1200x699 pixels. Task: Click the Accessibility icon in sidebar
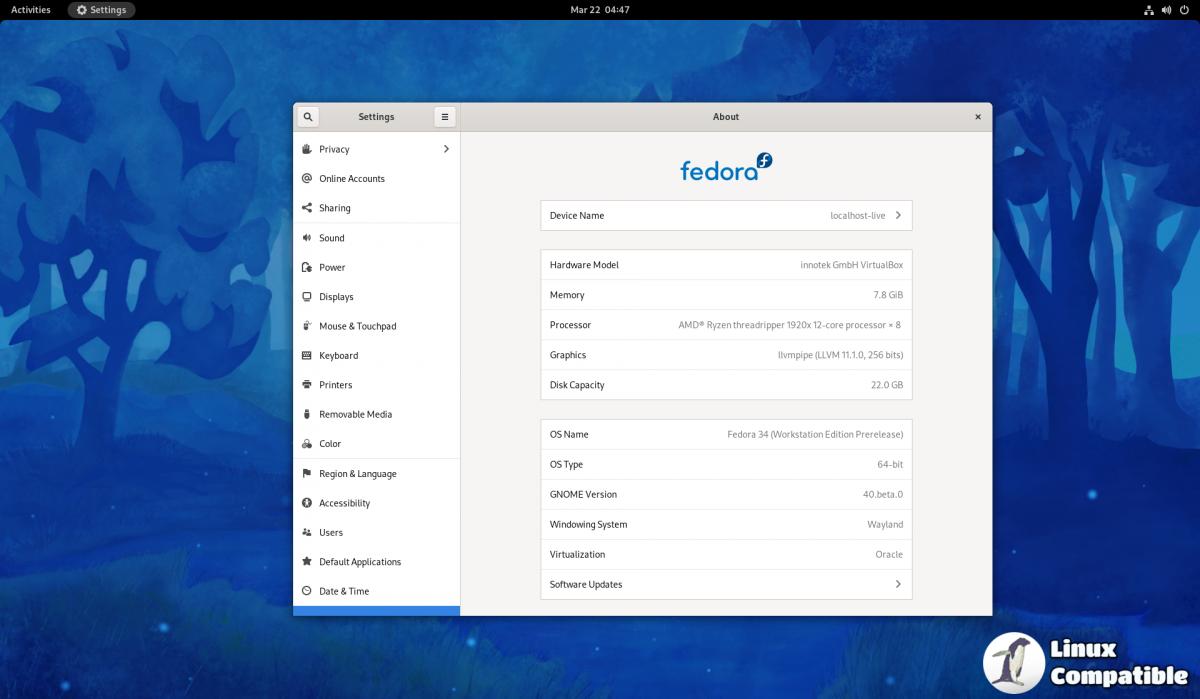tap(307, 503)
